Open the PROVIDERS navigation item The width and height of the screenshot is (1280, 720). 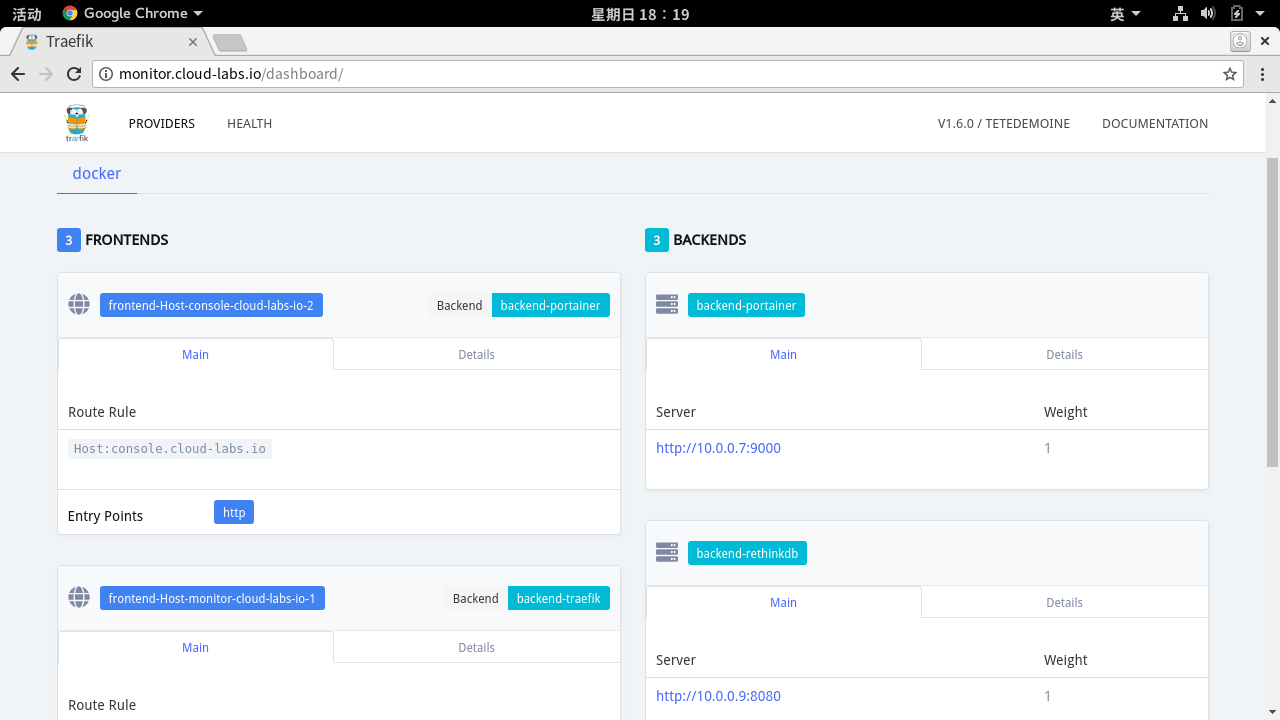pyautogui.click(x=162, y=124)
